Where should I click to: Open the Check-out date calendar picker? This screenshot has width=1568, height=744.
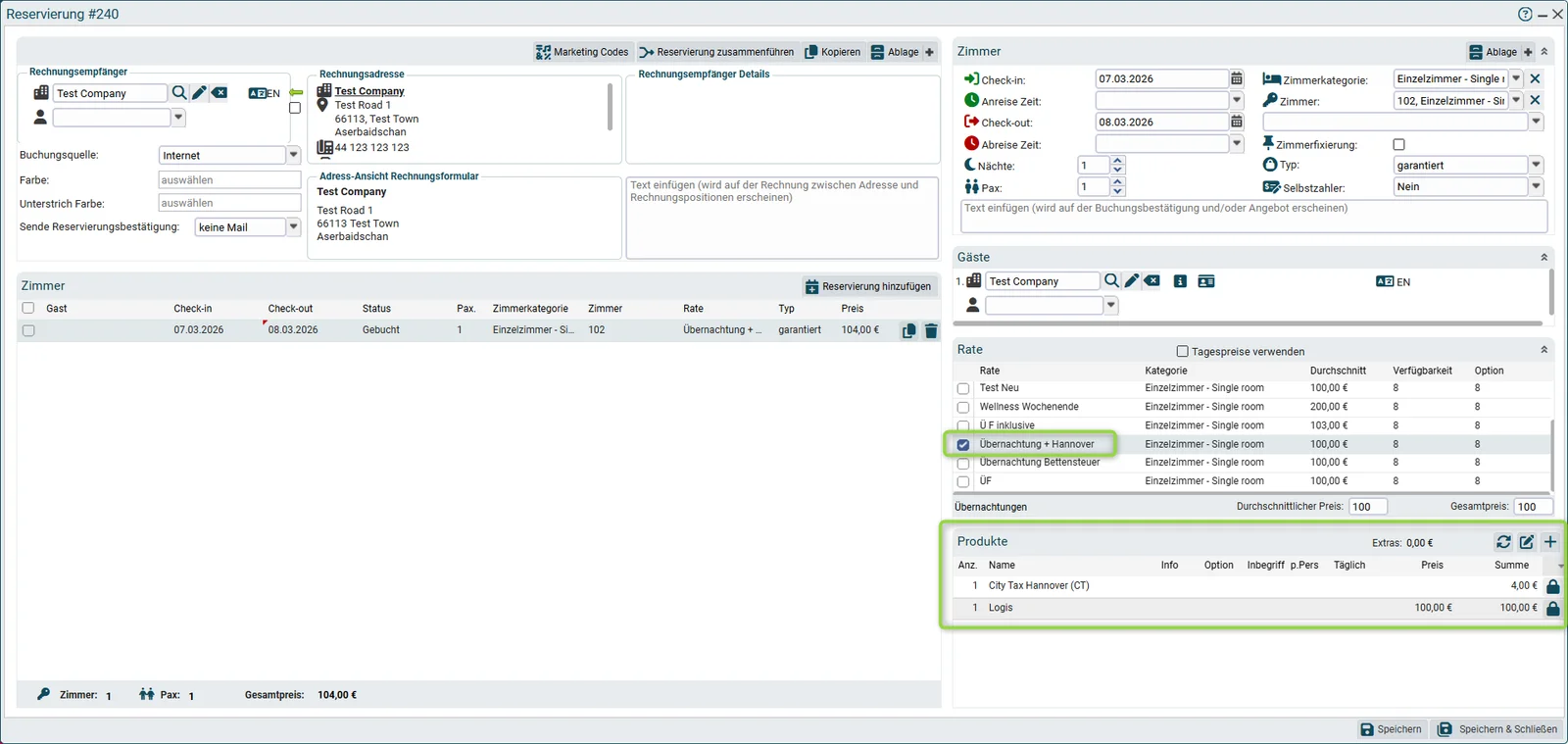[x=1237, y=122]
